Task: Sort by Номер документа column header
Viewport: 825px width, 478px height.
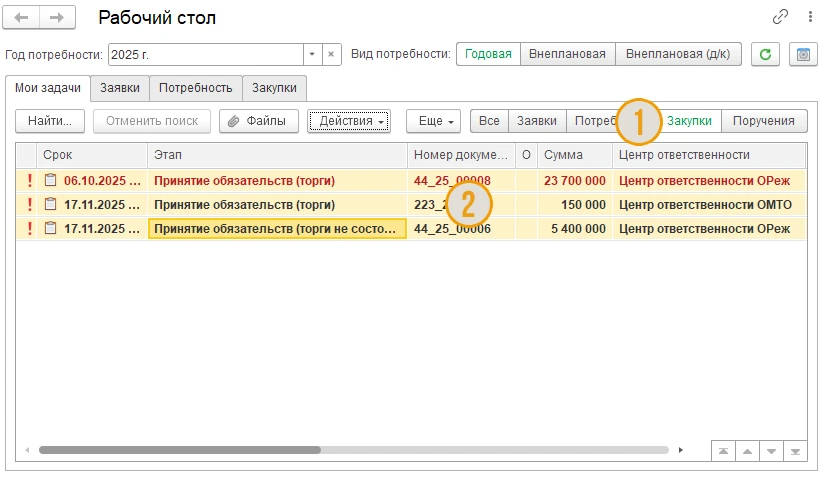Action: tap(461, 155)
